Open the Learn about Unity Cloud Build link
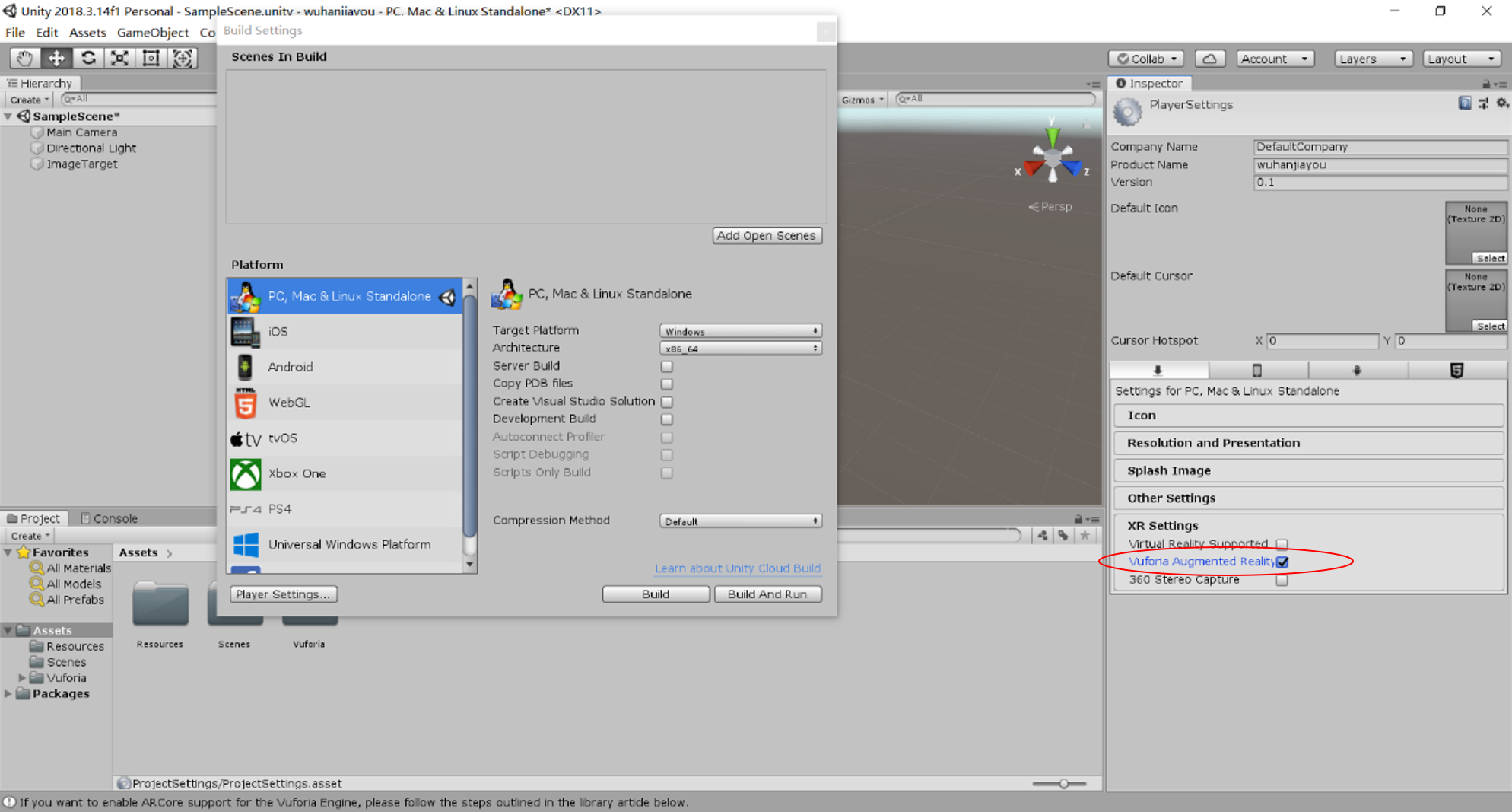 click(737, 568)
